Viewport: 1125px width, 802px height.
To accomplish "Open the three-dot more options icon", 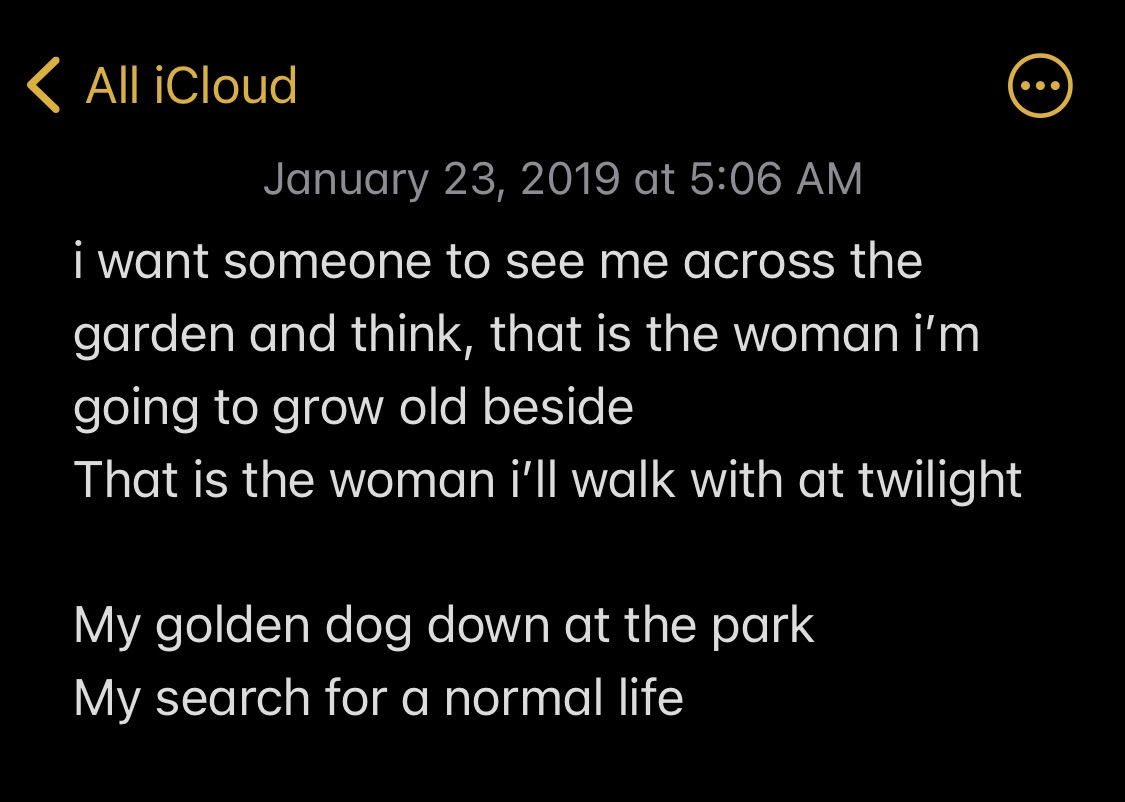I will pos(1040,85).
